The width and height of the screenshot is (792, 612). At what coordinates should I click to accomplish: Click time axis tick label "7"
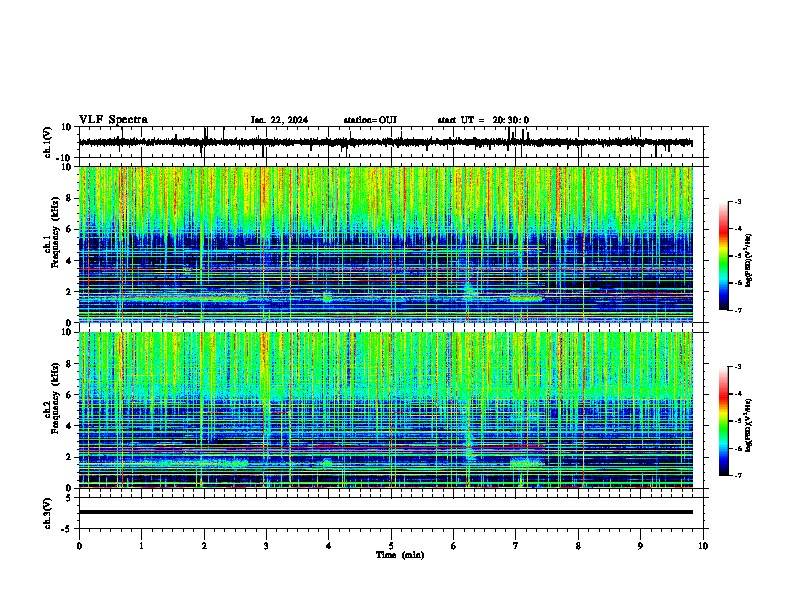pyautogui.click(x=516, y=546)
